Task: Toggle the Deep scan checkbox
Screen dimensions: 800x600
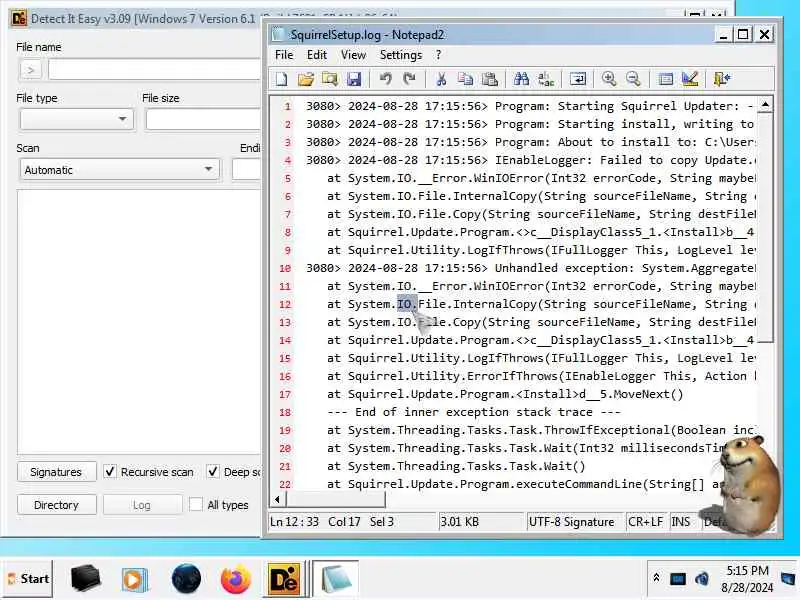Action: [213, 471]
